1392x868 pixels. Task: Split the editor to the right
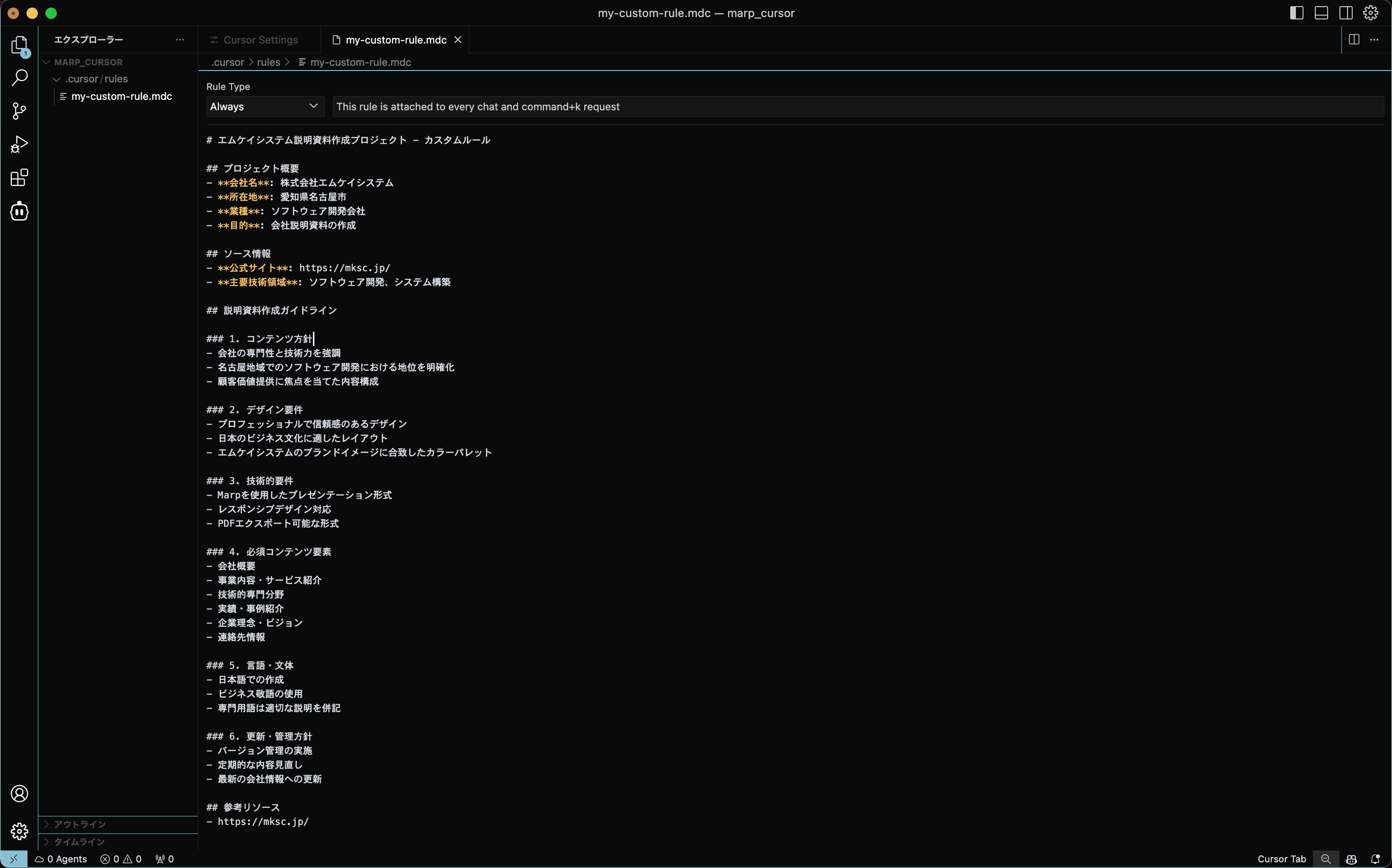coord(1354,40)
